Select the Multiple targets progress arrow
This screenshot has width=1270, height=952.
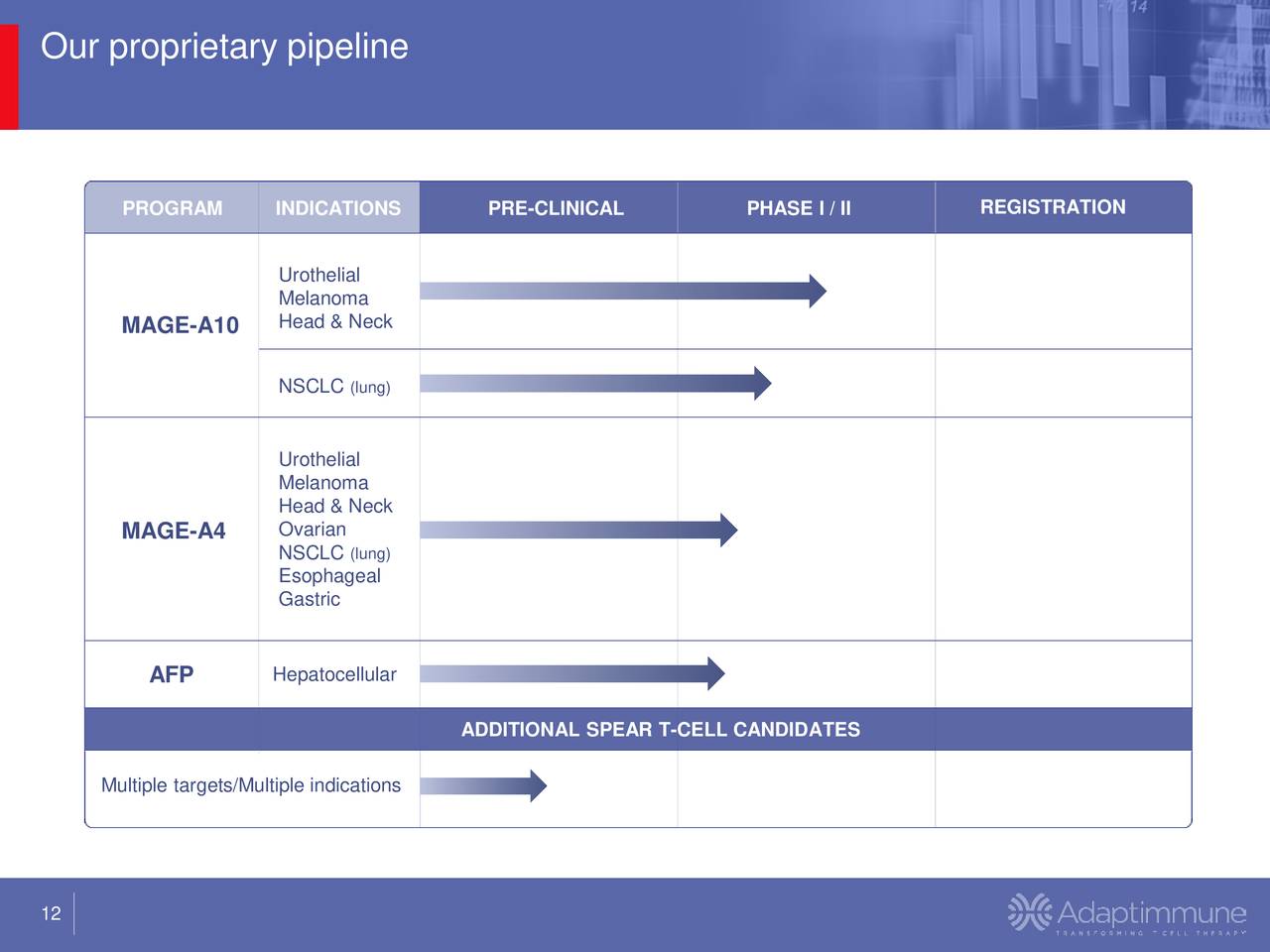point(483,785)
